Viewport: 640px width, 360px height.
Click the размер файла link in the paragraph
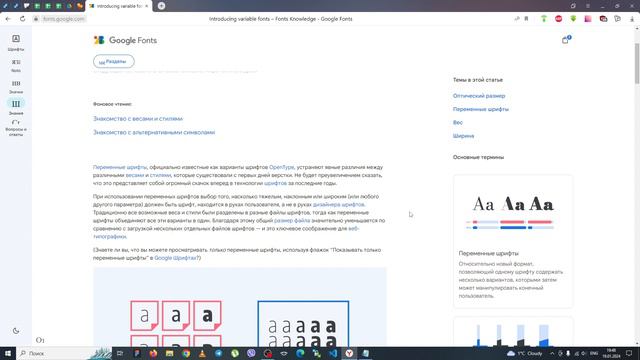click(292, 220)
